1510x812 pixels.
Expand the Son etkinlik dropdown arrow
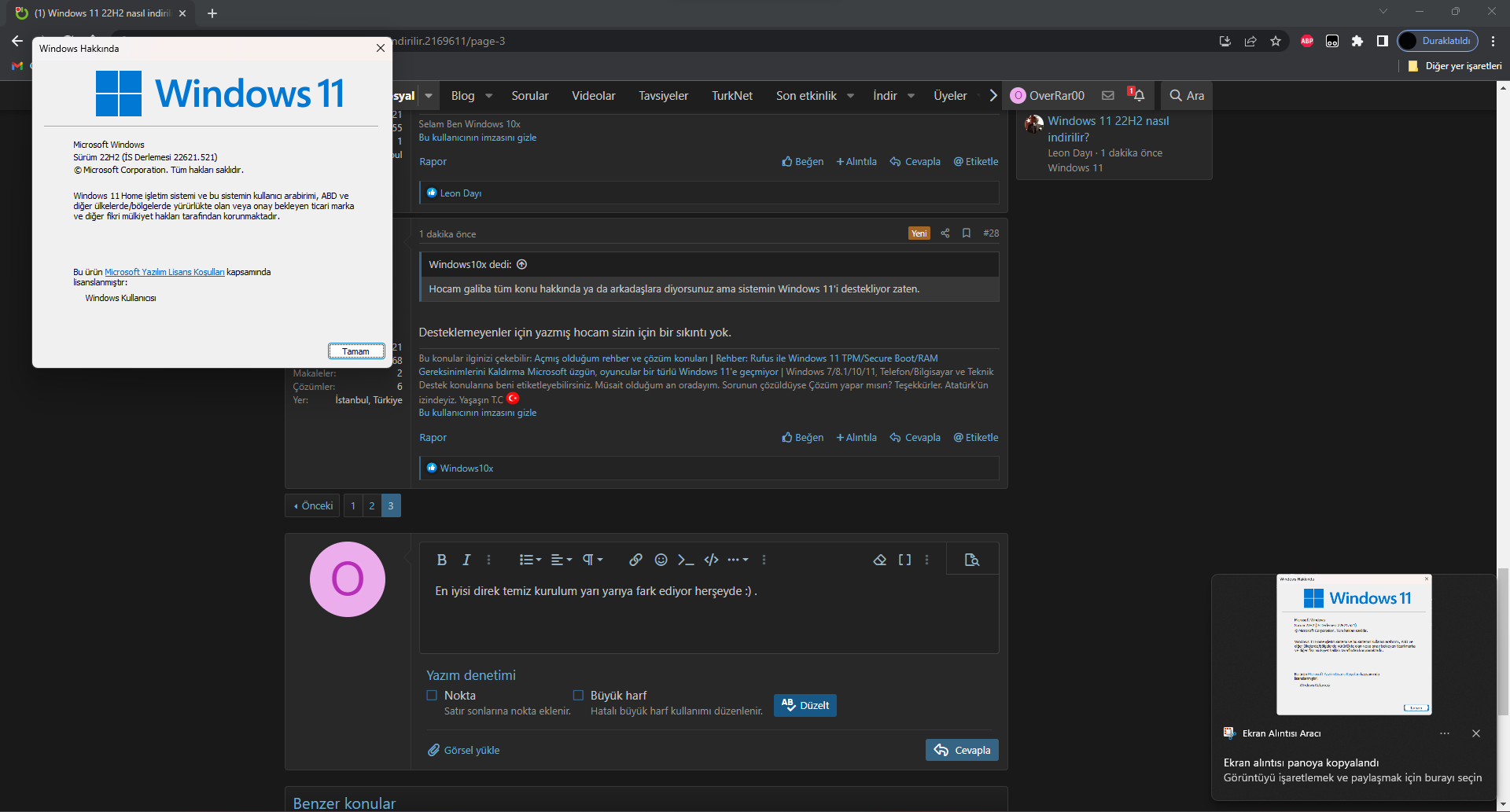[x=850, y=96]
